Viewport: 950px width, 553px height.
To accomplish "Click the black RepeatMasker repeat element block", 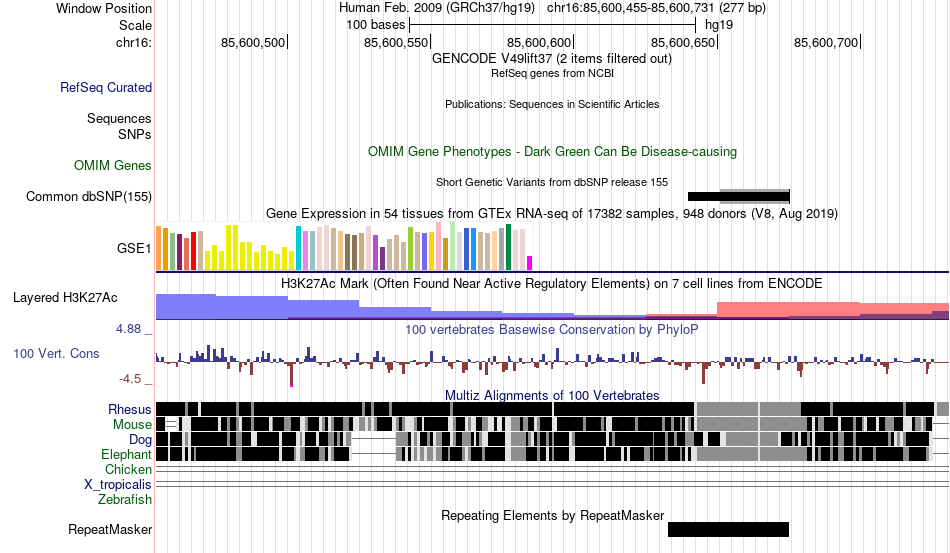I will point(728,529).
